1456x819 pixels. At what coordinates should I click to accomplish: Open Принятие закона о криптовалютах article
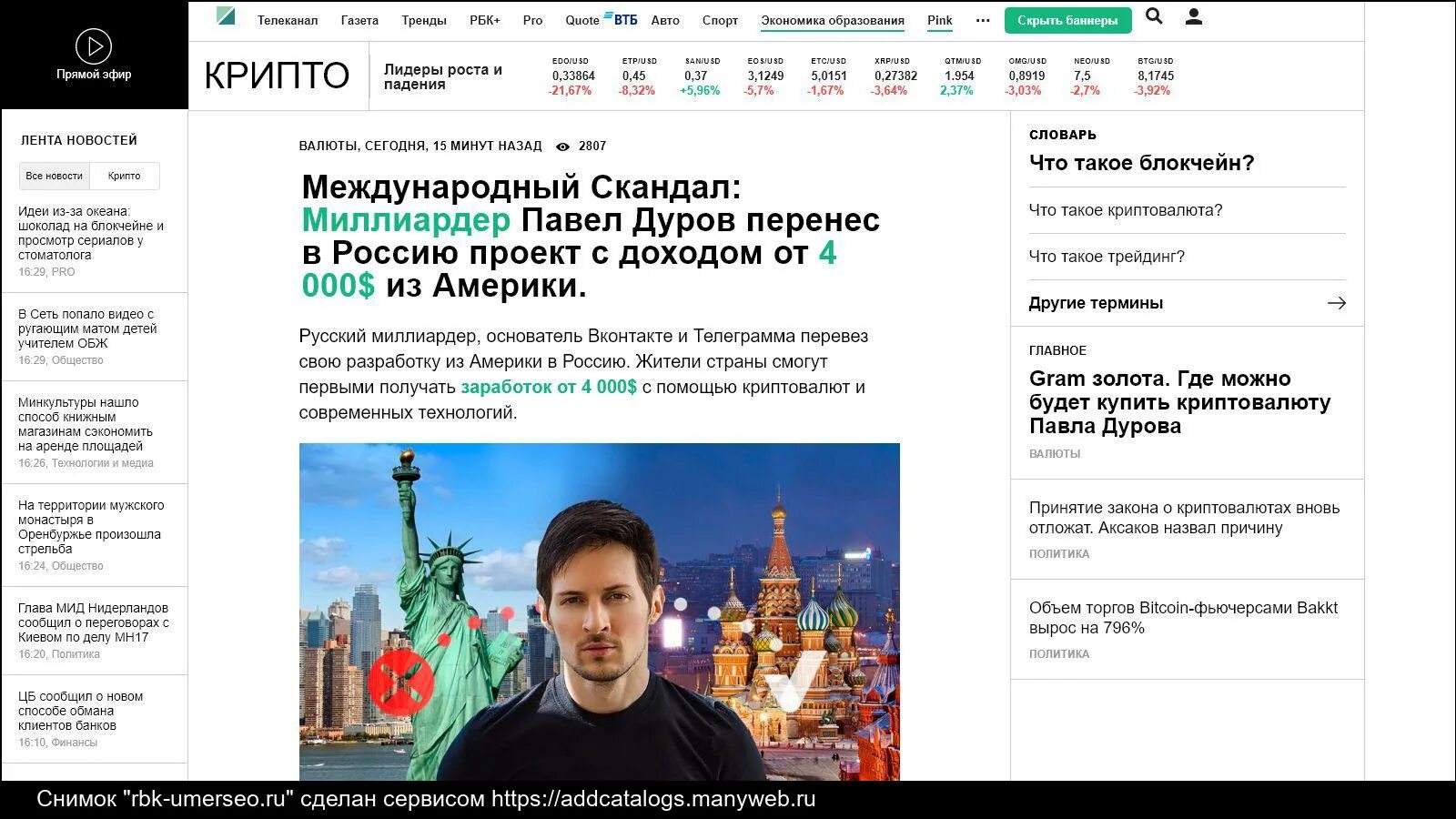1184,518
